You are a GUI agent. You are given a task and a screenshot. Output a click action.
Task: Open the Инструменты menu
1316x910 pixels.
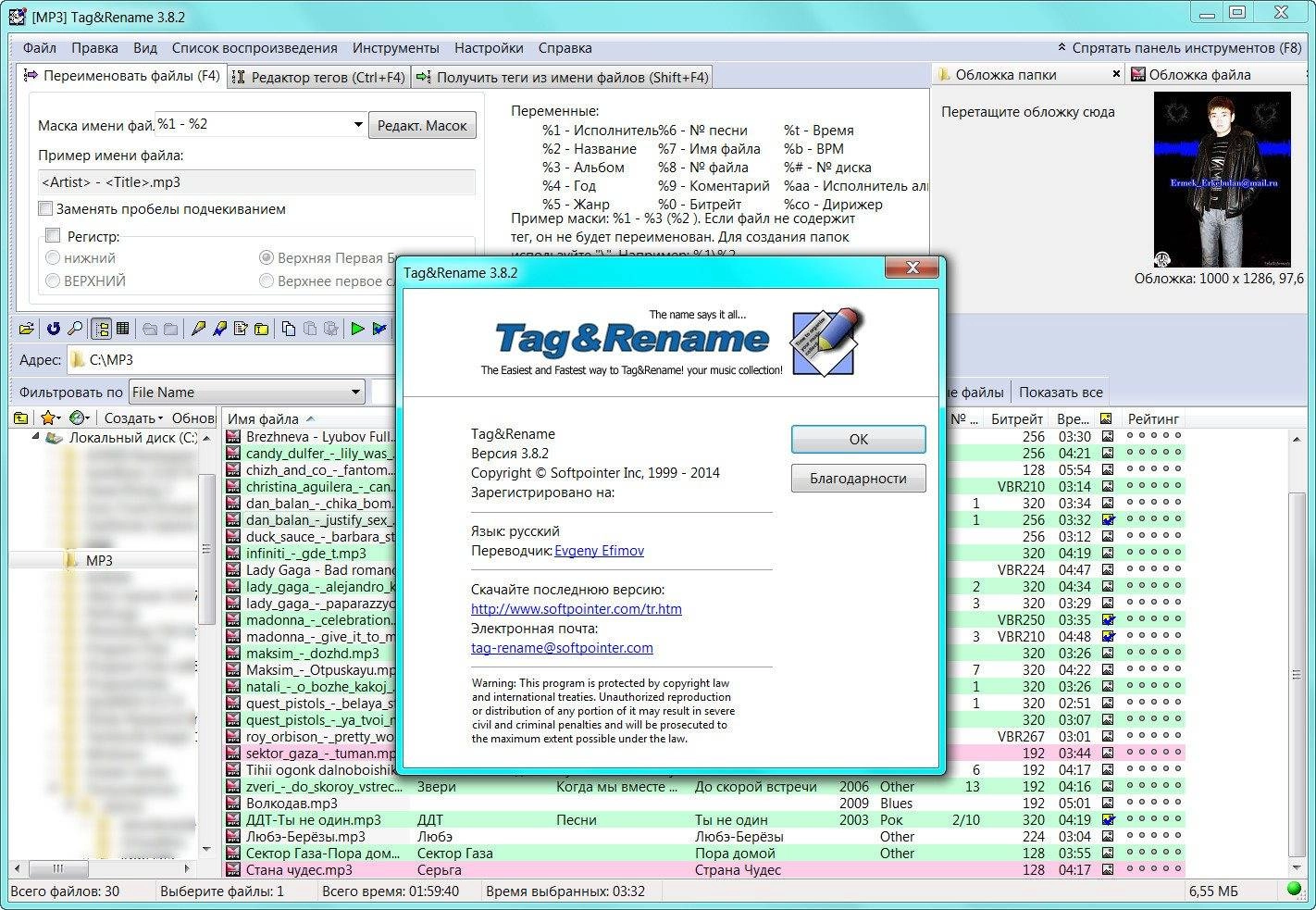click(396, 48)
